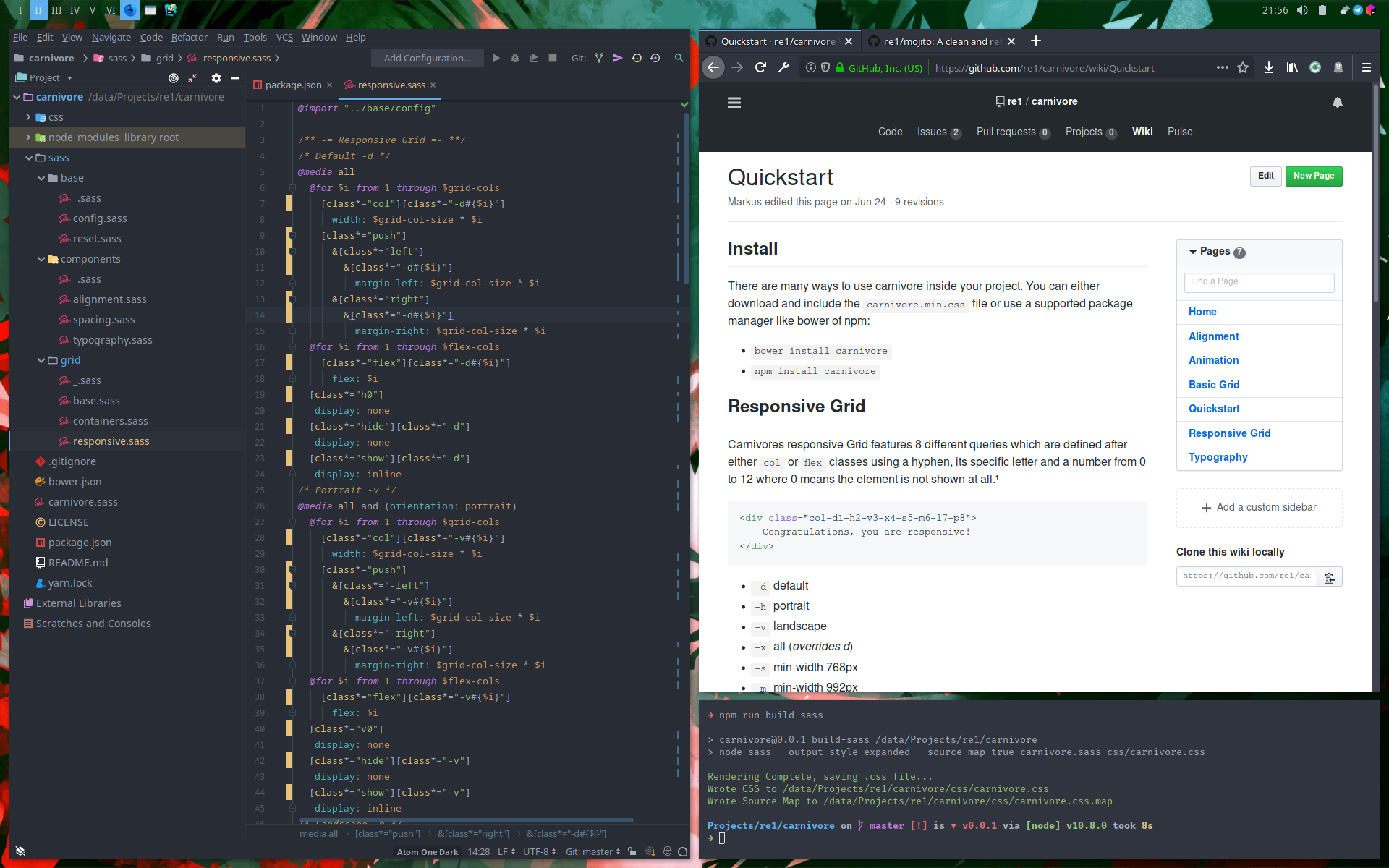Open the Pull requests tab on GitHub
Image resolution: width=1389 pixels, height=868 pixels.
click(1013, 132)
